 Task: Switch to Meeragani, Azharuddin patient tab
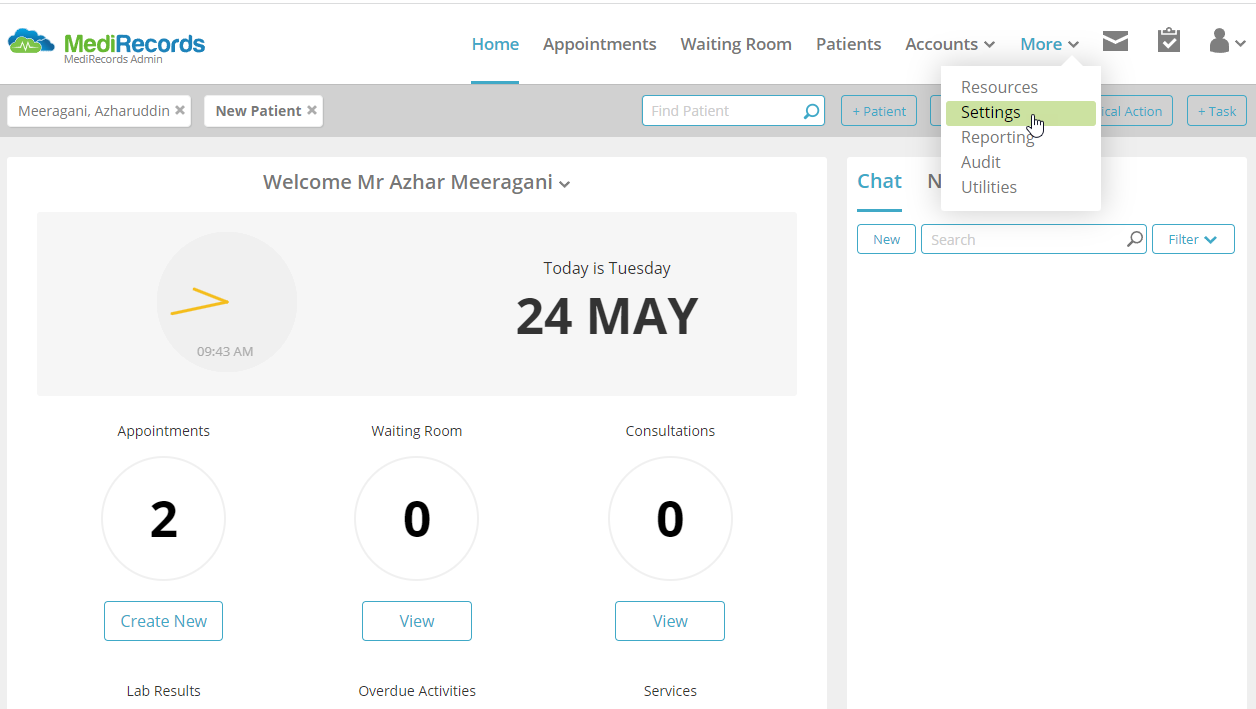[94, 111]
